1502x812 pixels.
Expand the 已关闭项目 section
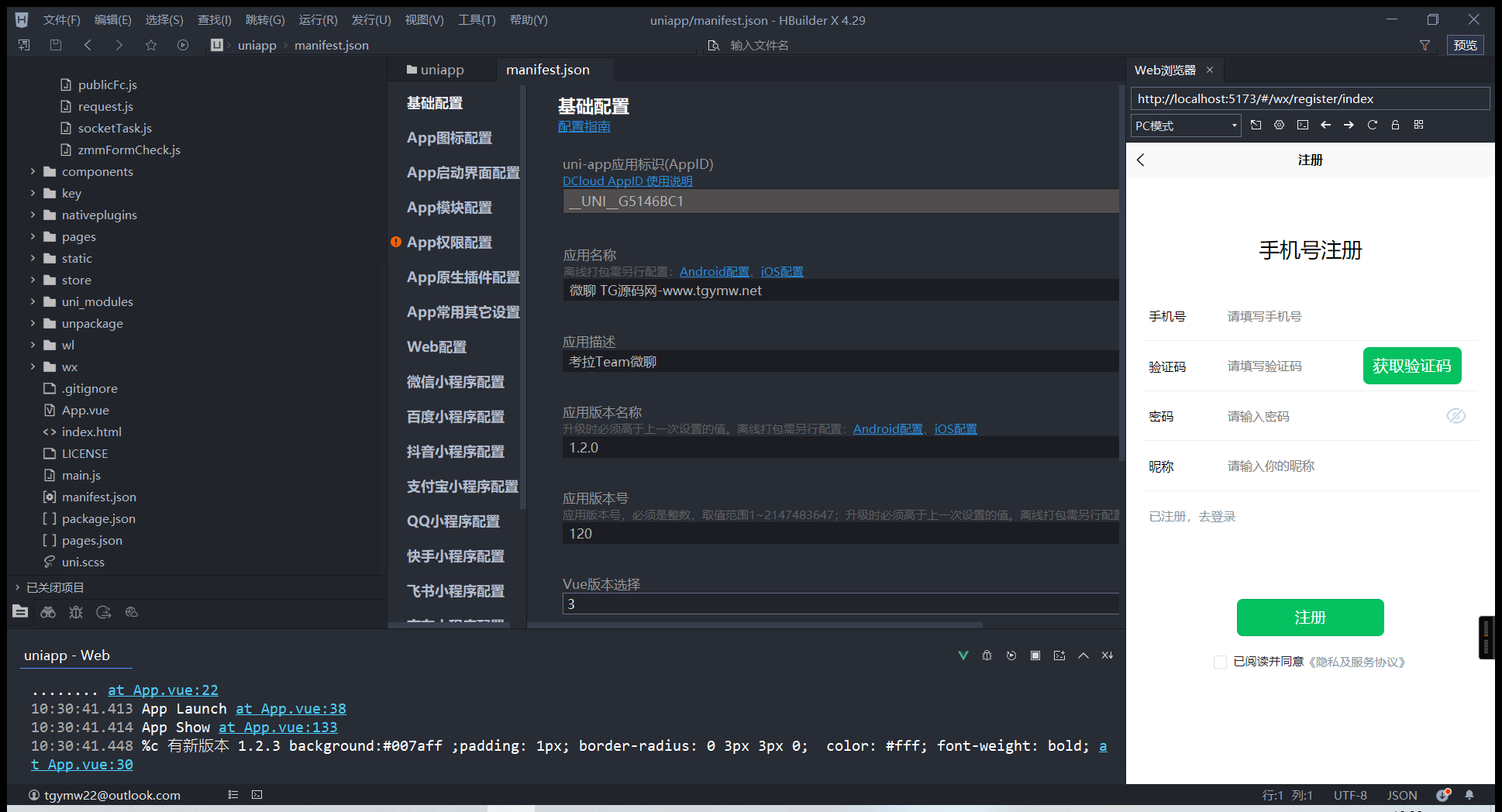[x=54, y=587]
